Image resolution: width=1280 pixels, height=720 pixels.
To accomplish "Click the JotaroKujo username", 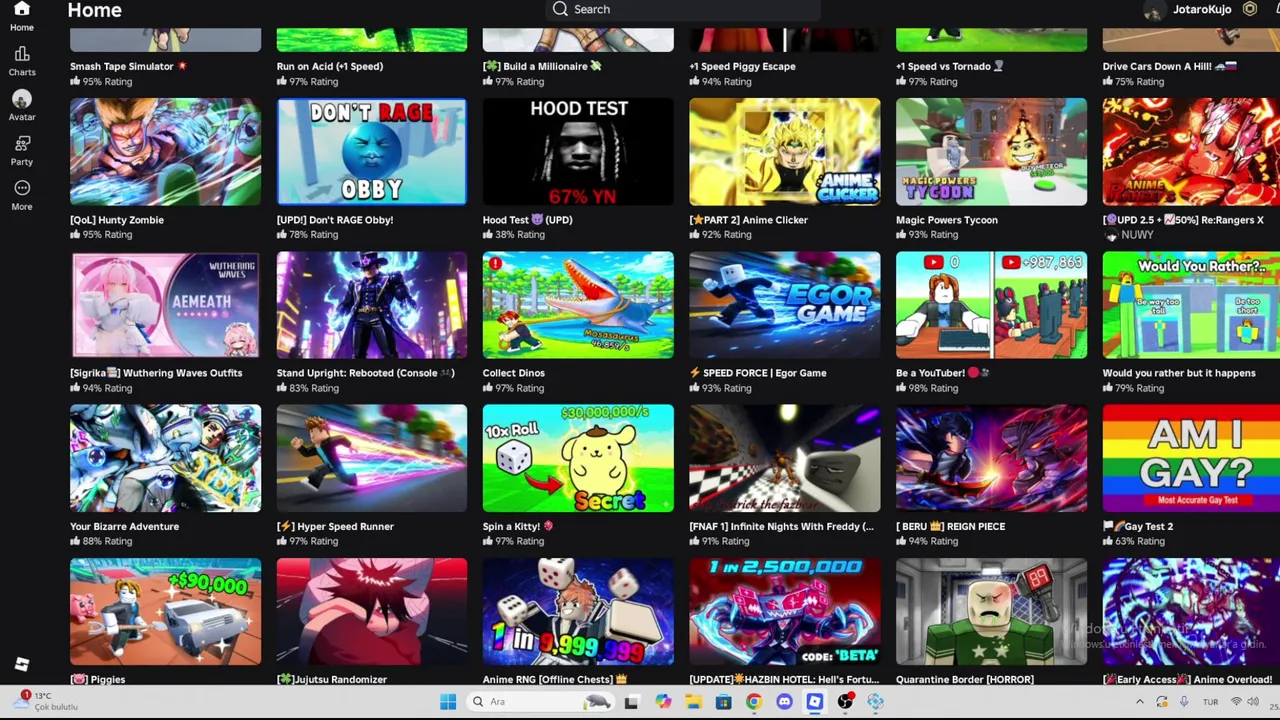I will pos(1202,9).
